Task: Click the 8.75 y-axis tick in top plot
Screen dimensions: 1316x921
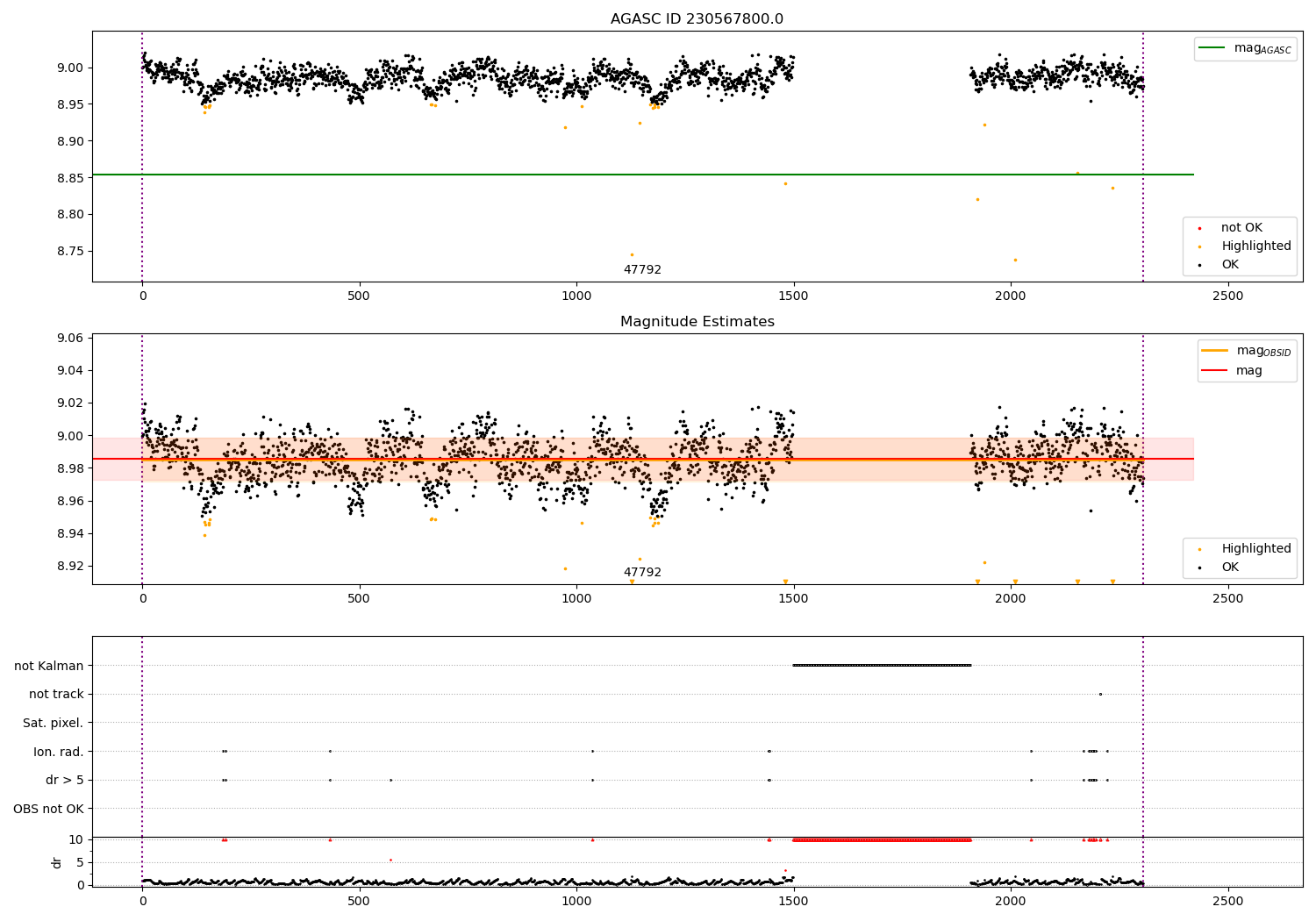Action: [70, 251]
